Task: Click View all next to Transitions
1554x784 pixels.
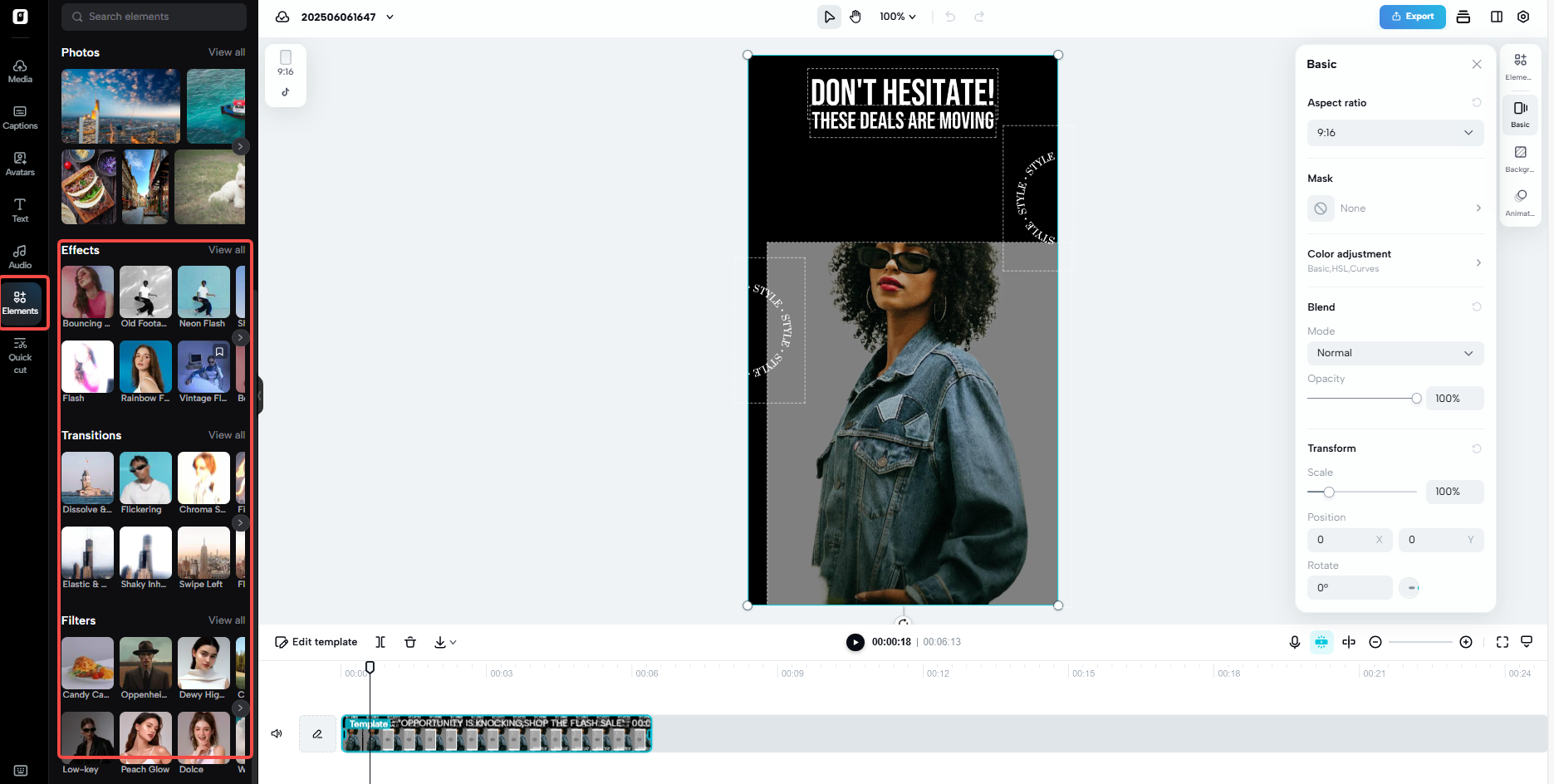Action: point(227,435)
